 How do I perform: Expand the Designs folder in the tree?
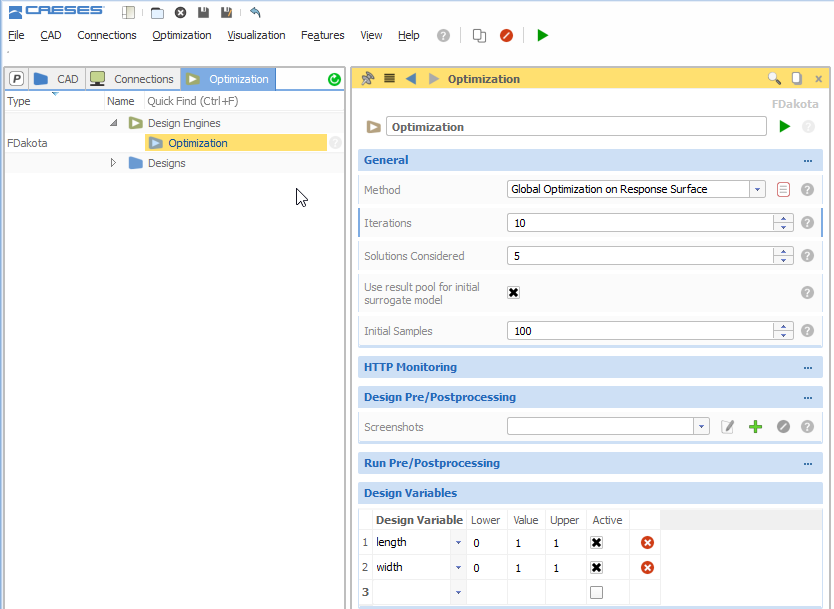pyautogui.click(x=114, y=163)
